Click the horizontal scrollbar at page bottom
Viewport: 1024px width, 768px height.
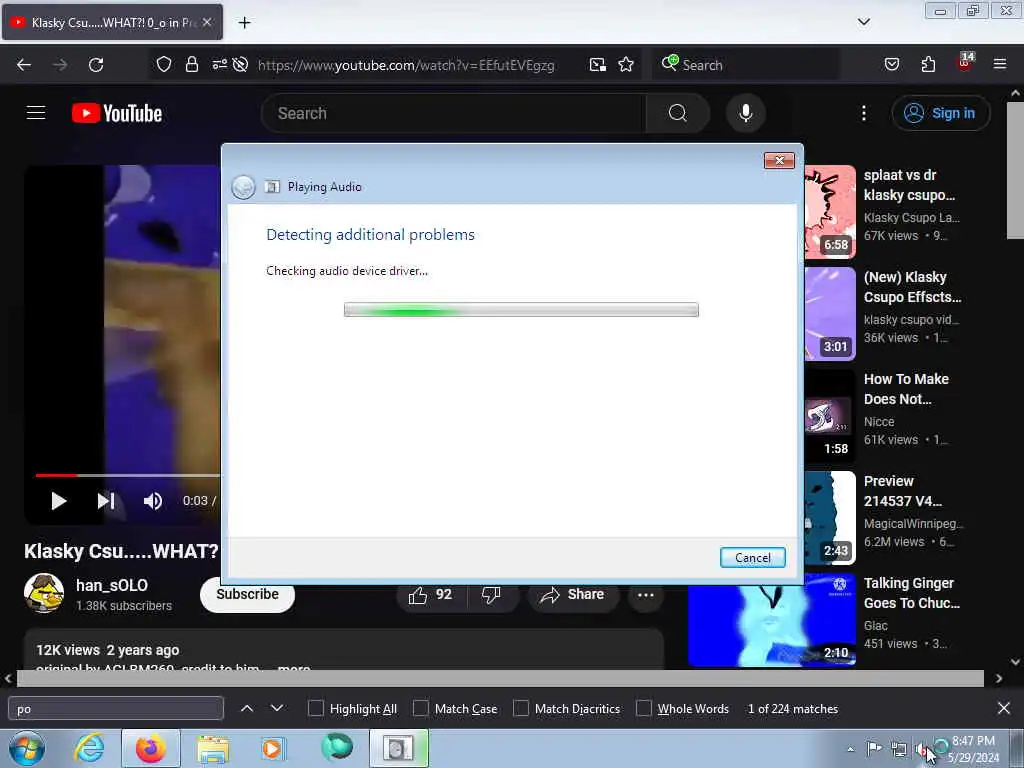pyautogui.click(x=500, y=679)
